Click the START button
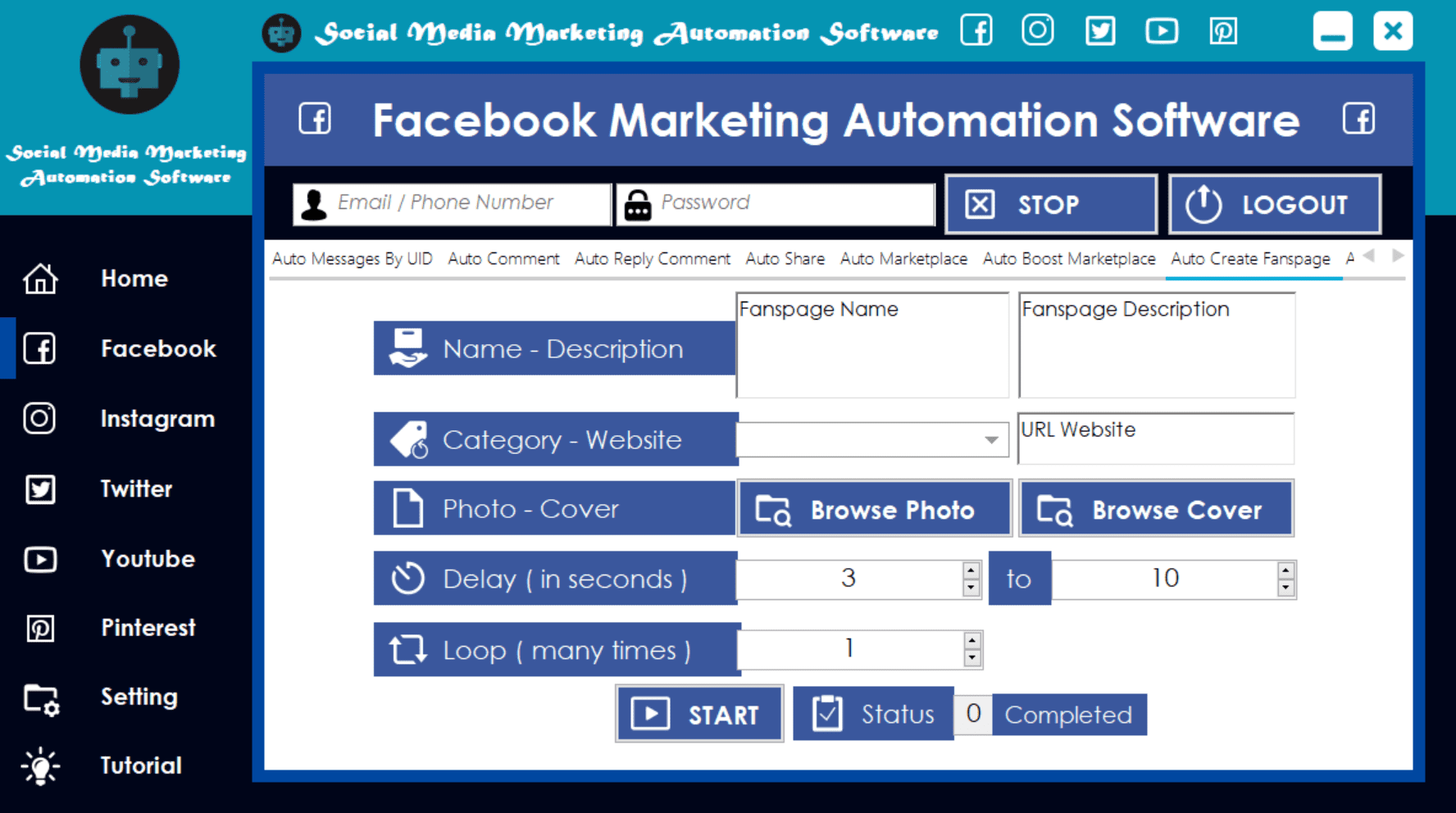 coord(699,714)
